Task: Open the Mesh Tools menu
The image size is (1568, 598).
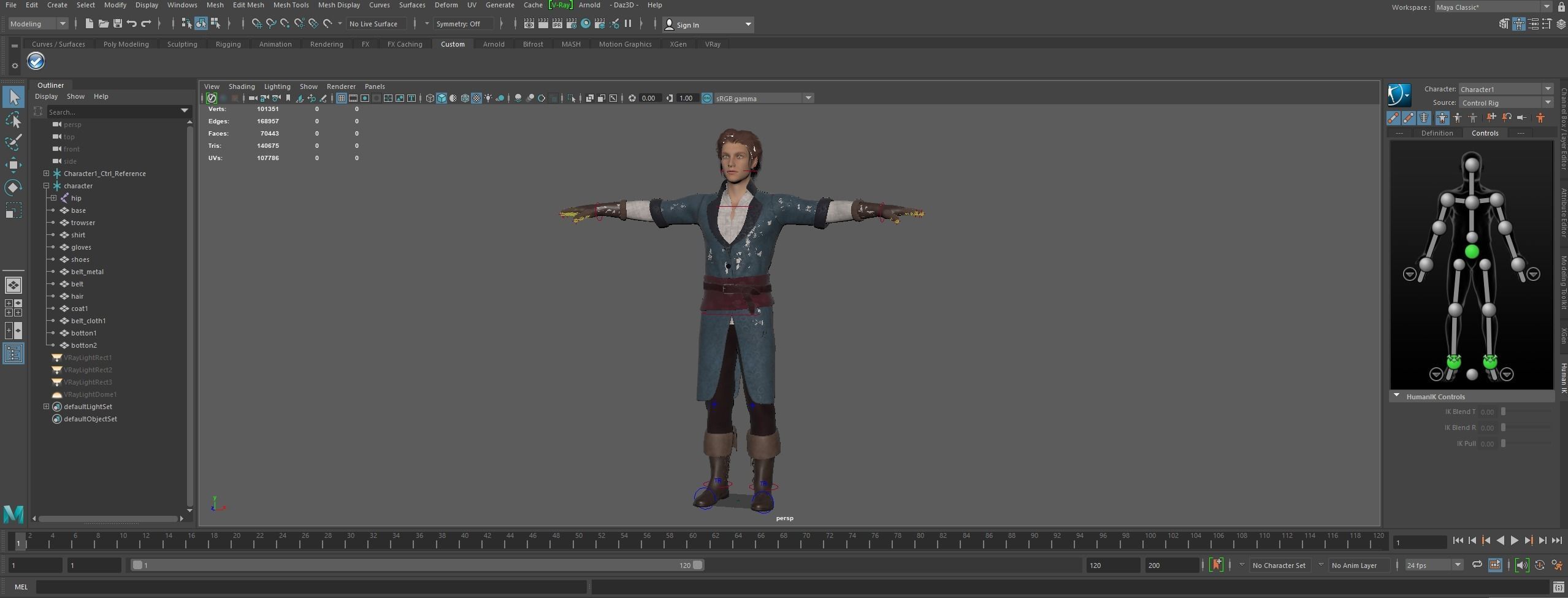Action: (291, 5)
